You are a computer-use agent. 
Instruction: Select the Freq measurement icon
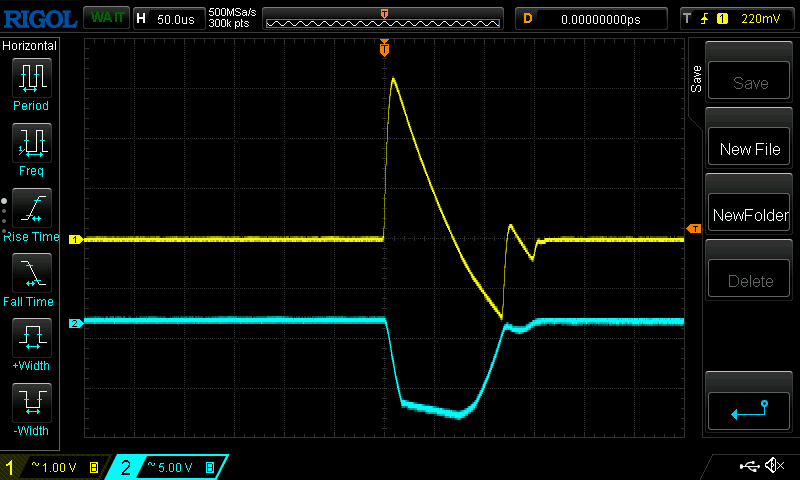[30, 142]
